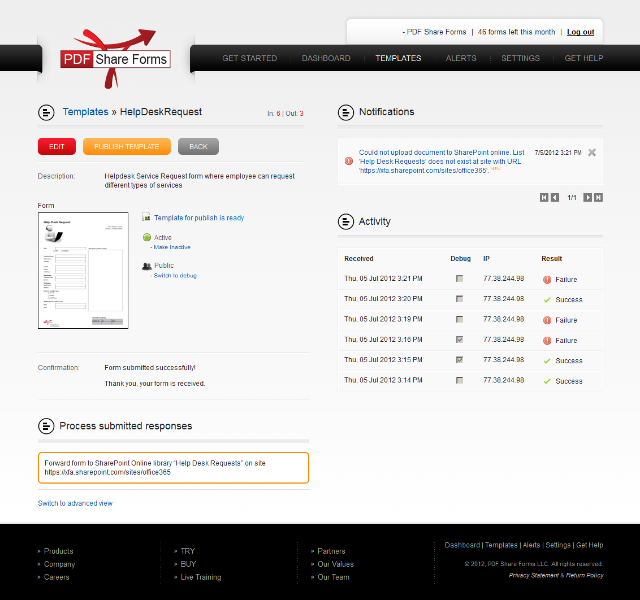Click the Templates breadcrumb link
This screenshot has width=640, height=600.
pyautogui.click(x=85, y=112)
